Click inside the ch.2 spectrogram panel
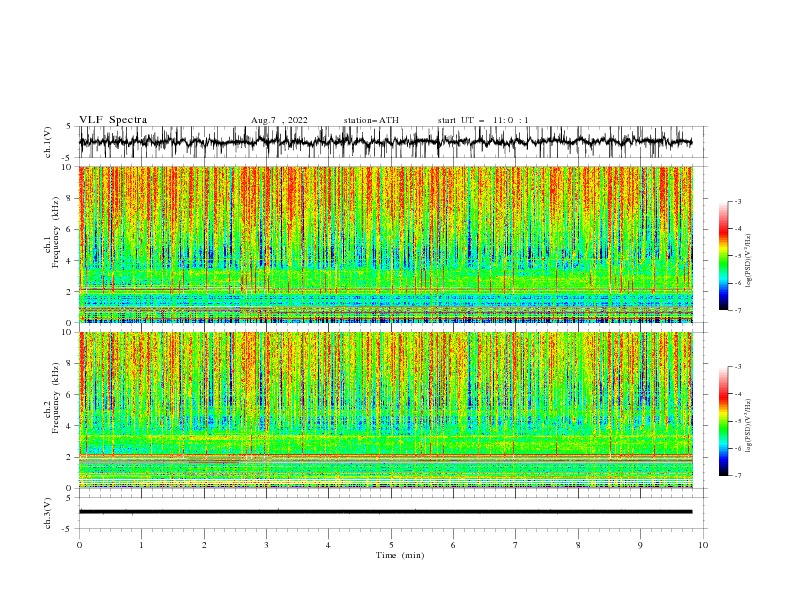792x612 pixels. tap(385, 410)
